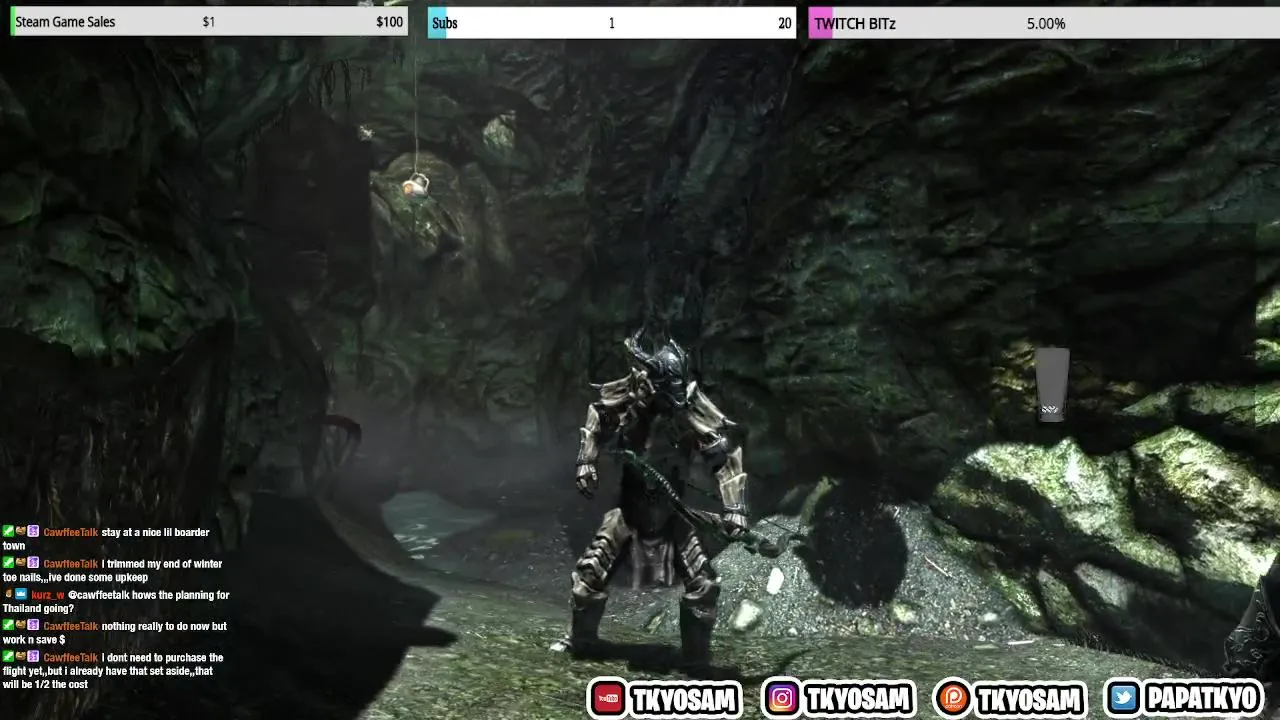
Task: Click the Instagram logo icon
Action: coord(783,698)
